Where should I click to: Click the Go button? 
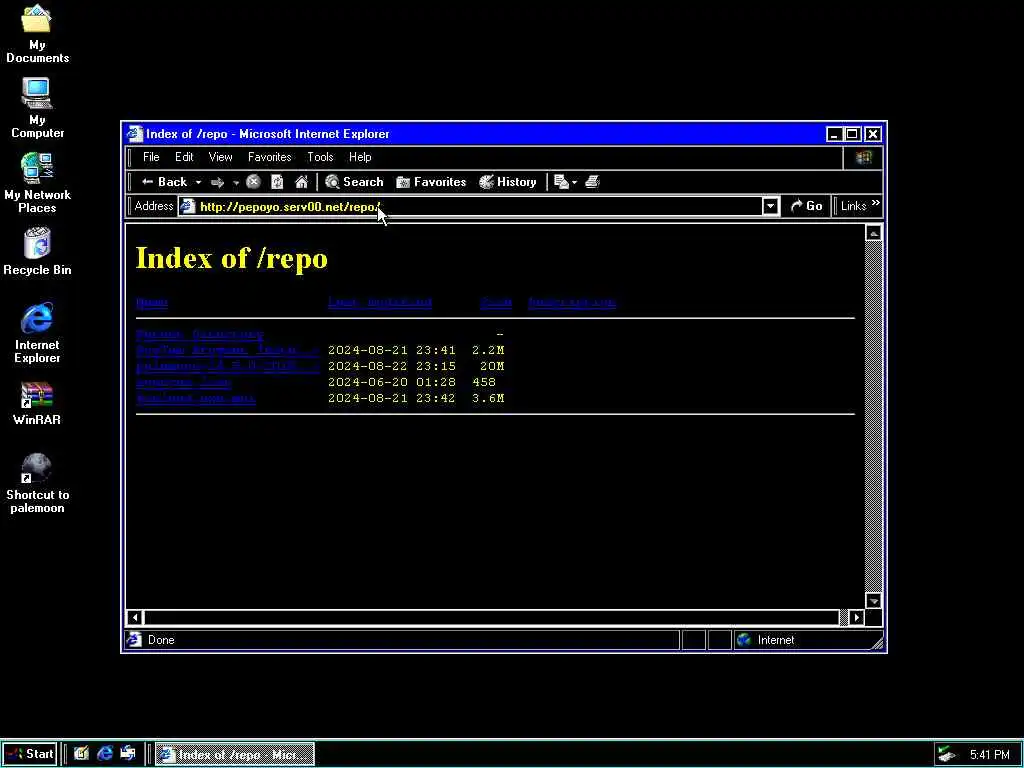[x=806, y=206]
